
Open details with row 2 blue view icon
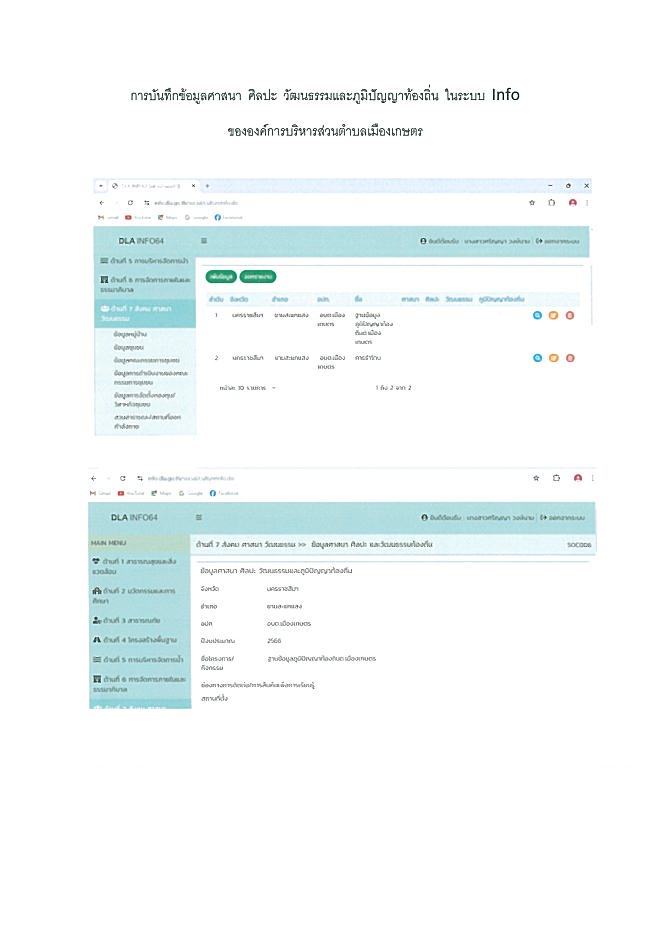pyautogui.click(x=537, y=357)
